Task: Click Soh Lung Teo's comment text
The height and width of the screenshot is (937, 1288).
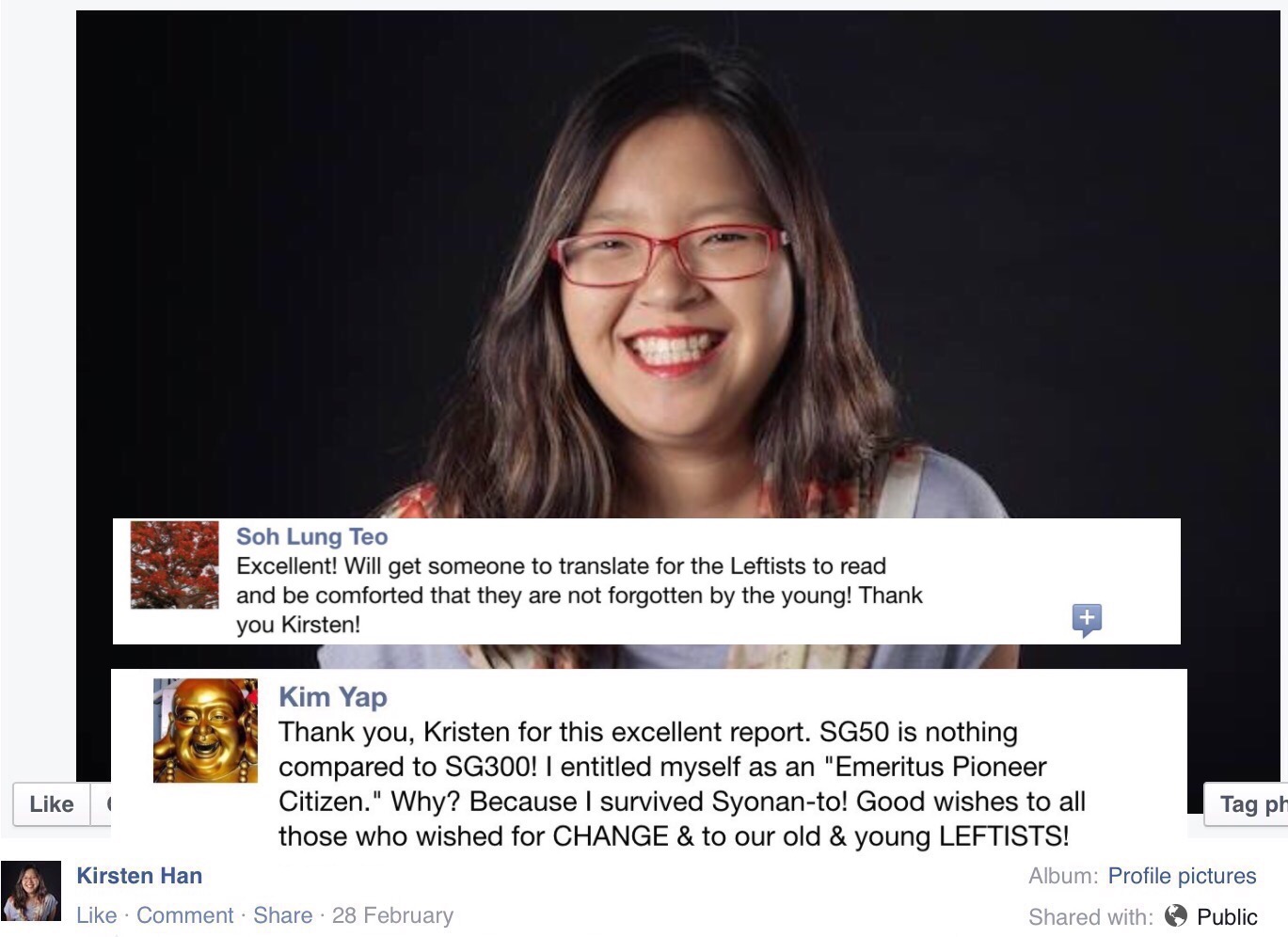Action: coord(580,595)
